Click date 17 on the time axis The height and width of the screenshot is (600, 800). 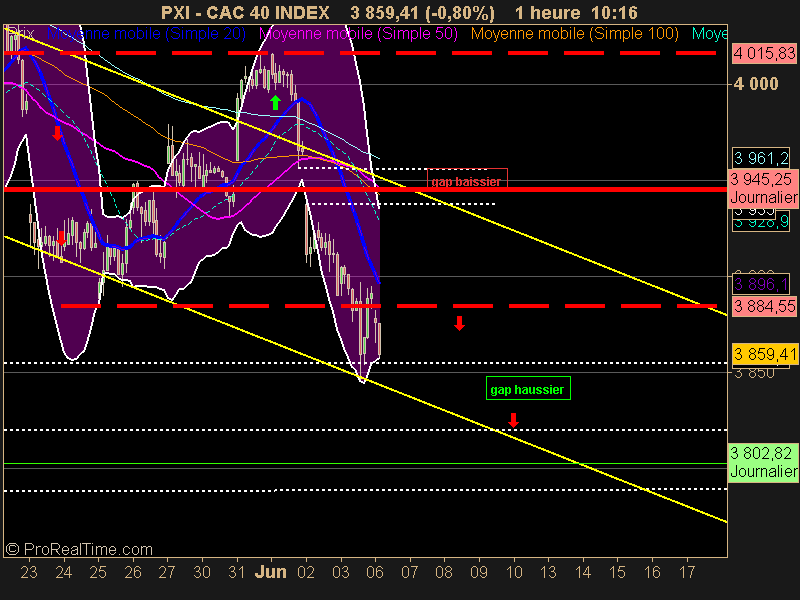point(687,572)
